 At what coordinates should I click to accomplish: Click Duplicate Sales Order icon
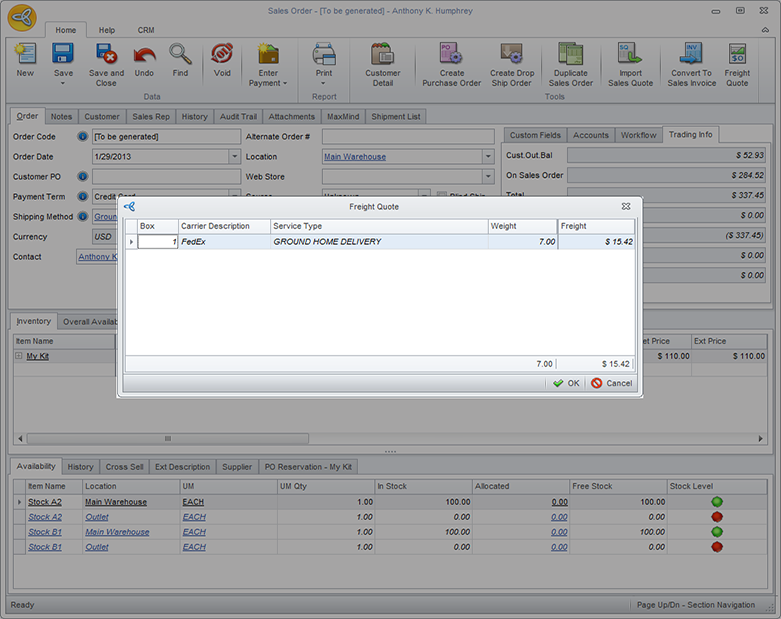coord(571,55)
